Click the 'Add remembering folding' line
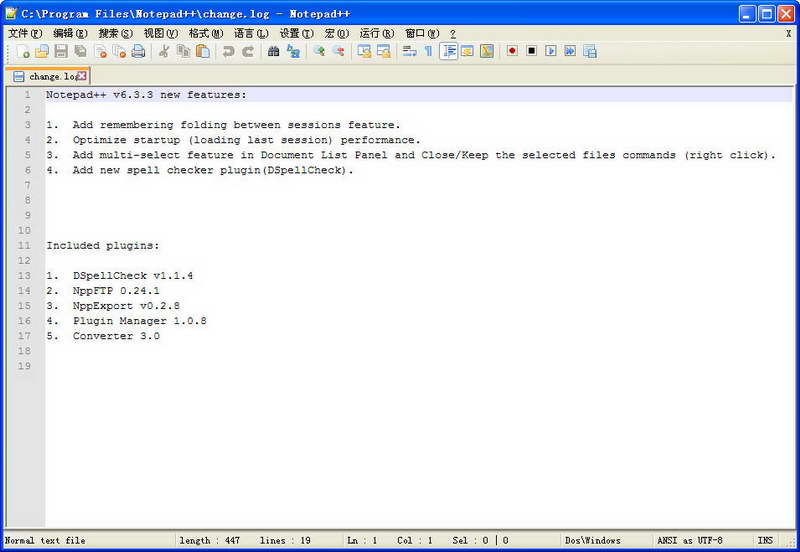Viewport: 800px width, 552px height. coord(223,124)
